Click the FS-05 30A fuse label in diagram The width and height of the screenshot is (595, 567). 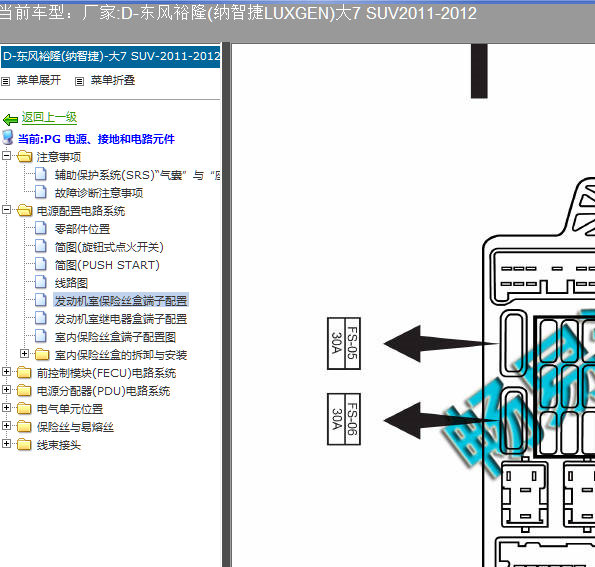[x=344, y=343]
